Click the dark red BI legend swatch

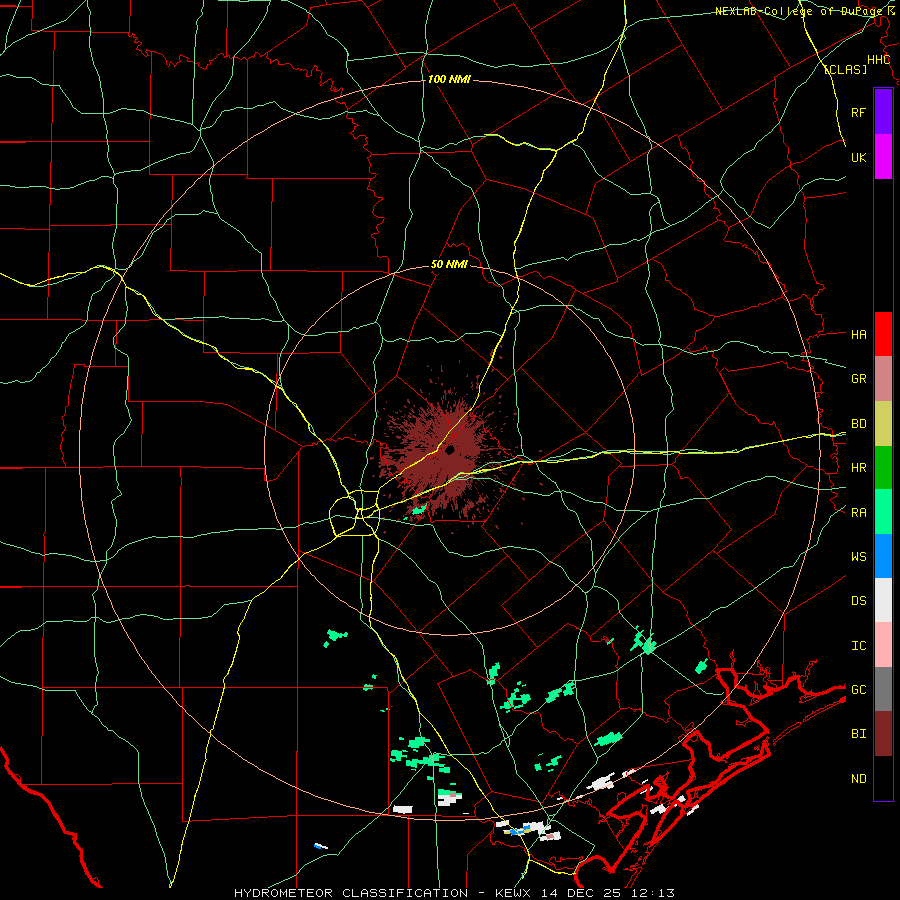[x=883, y=734]
